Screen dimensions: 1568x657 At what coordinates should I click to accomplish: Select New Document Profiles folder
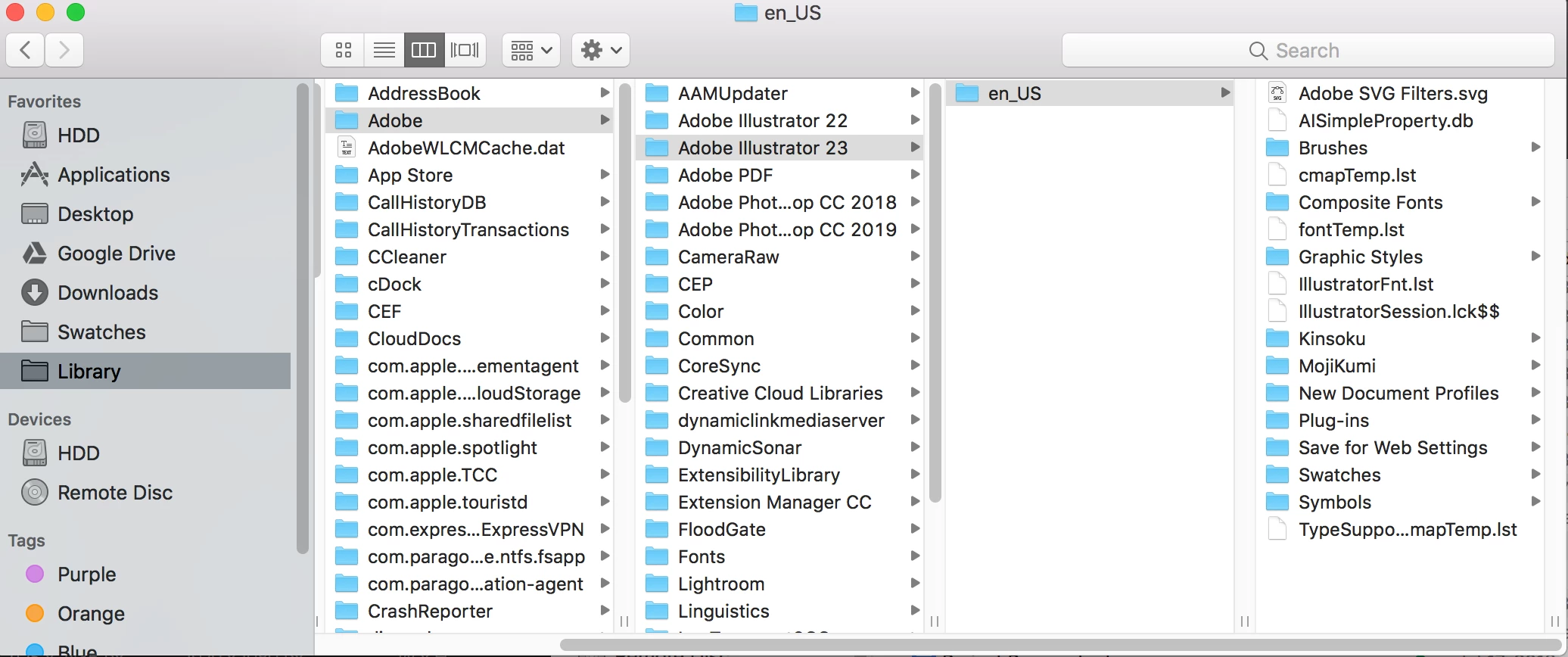(x=1400, y=393)
